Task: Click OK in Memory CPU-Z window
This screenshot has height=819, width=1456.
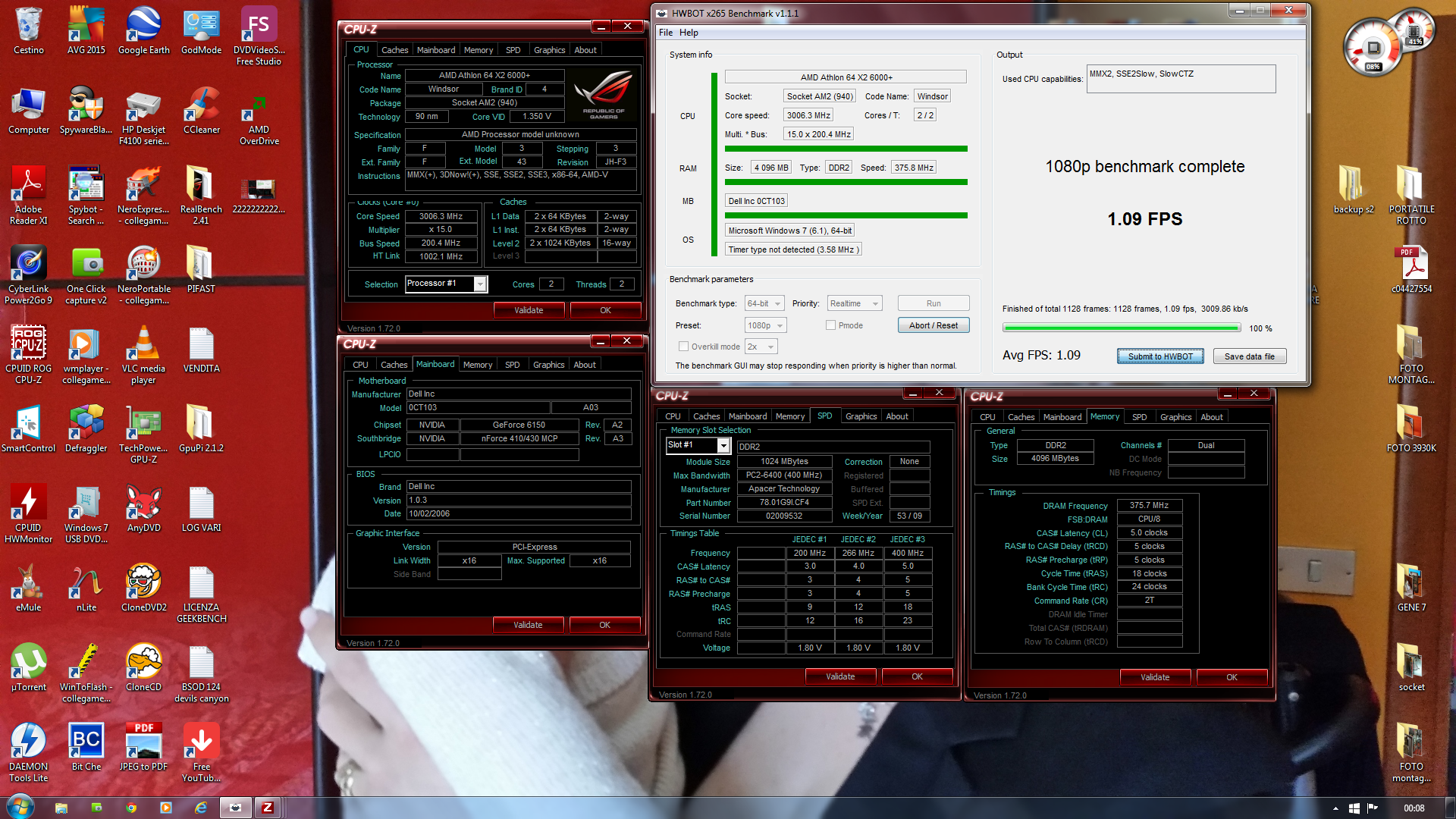Action: coord(1232,677)
